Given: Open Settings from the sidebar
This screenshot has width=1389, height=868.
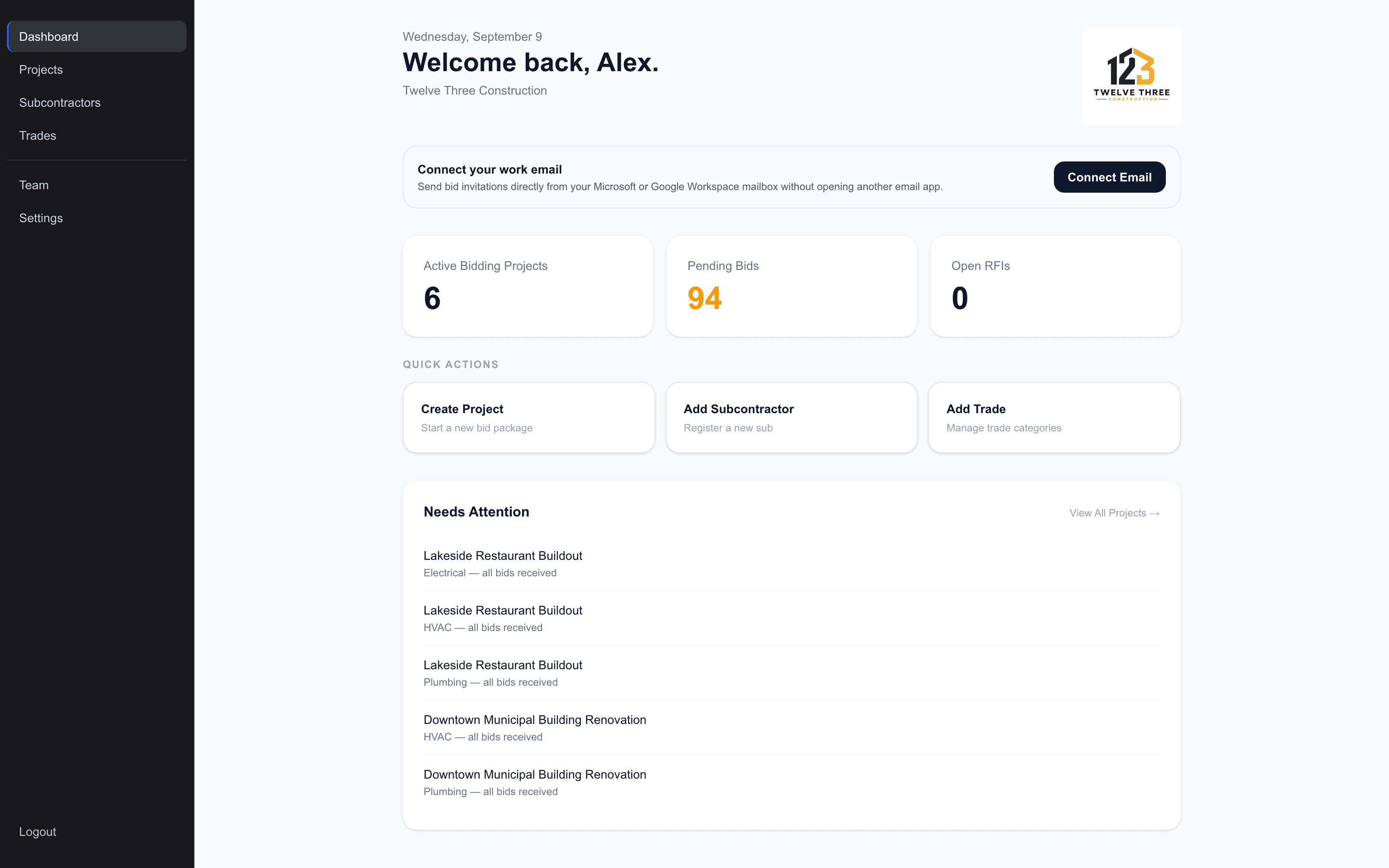Looking at the screenshot, I should point(96,218).
